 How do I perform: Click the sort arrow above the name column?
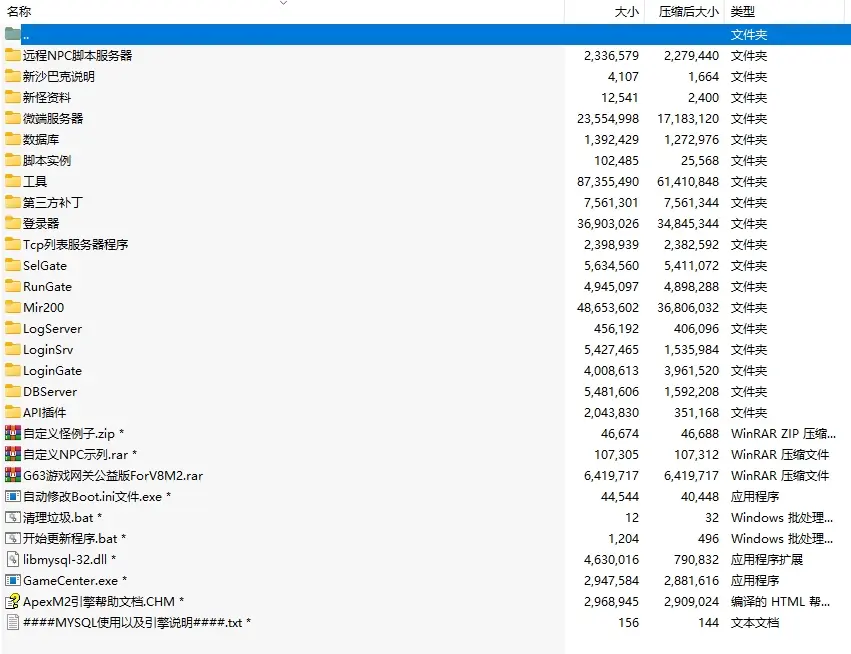283,3
